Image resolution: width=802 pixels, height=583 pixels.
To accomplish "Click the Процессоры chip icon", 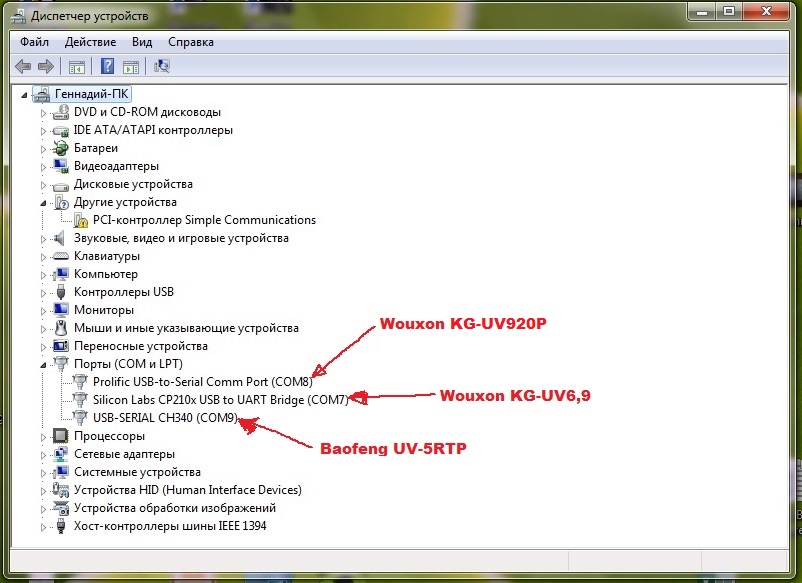I will pos(61,436).
